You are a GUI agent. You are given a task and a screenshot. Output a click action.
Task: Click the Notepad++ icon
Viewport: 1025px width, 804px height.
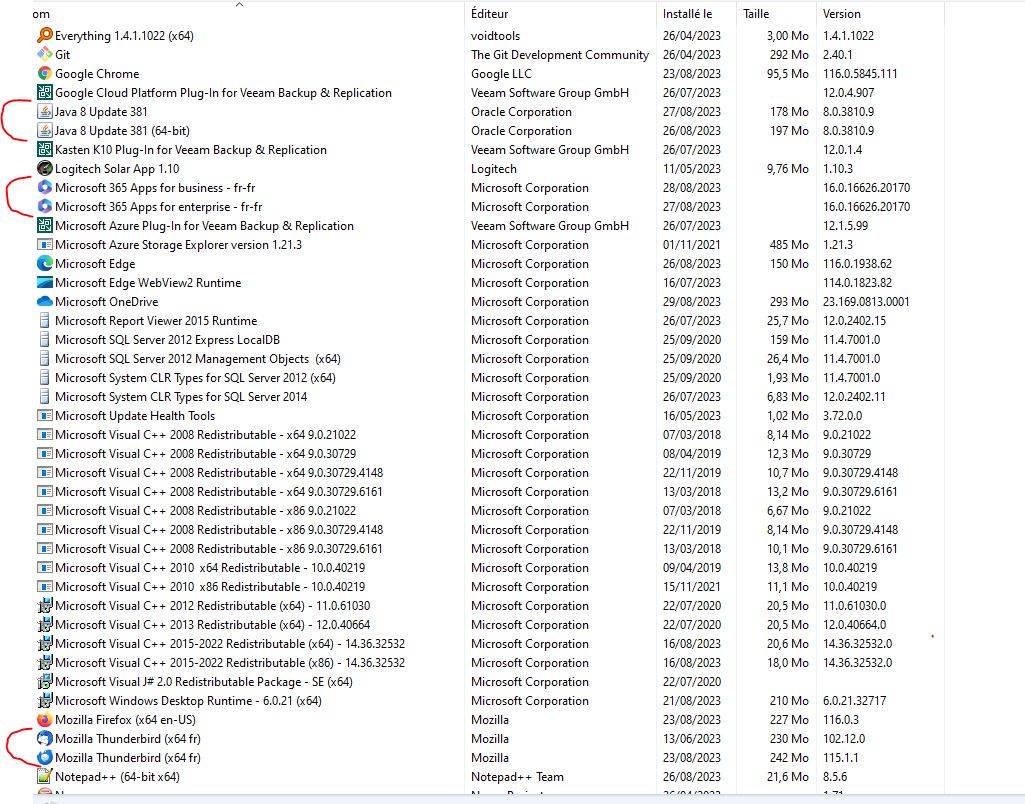pyautogui.click(x=44, y=776)
